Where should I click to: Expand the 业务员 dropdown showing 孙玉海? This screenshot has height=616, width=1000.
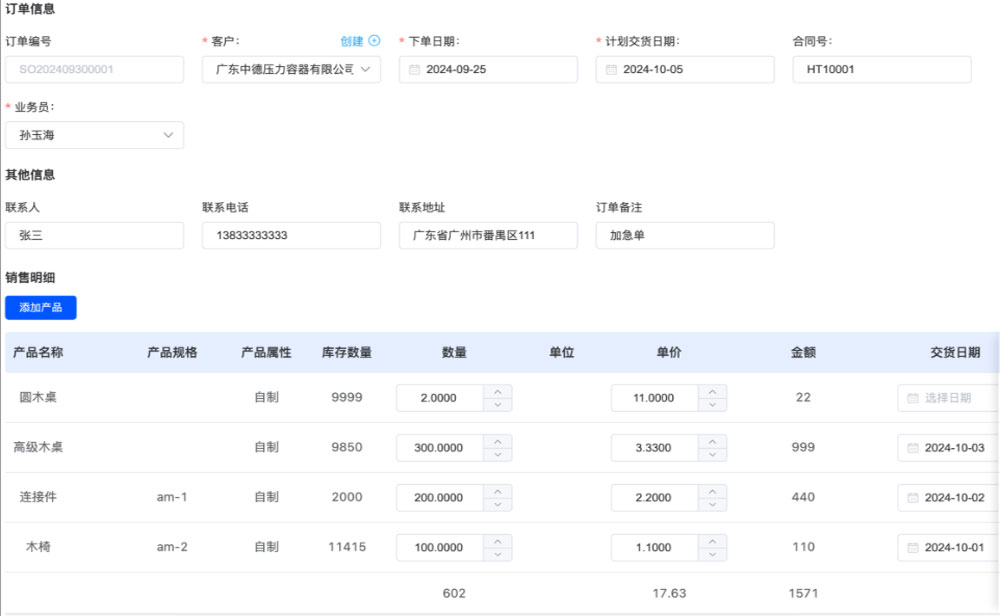168,135
